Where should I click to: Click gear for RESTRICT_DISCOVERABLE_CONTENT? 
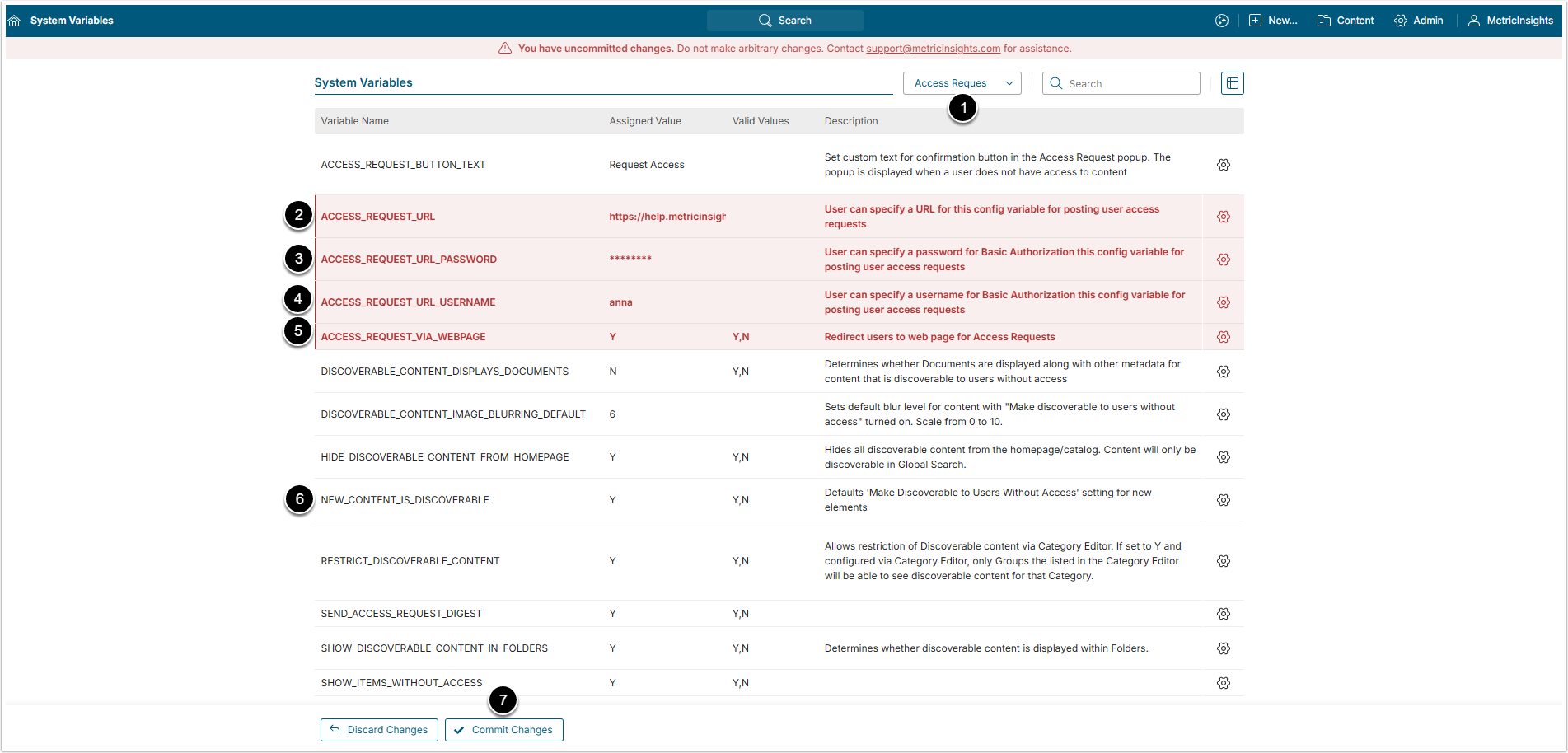point(1224,561)
